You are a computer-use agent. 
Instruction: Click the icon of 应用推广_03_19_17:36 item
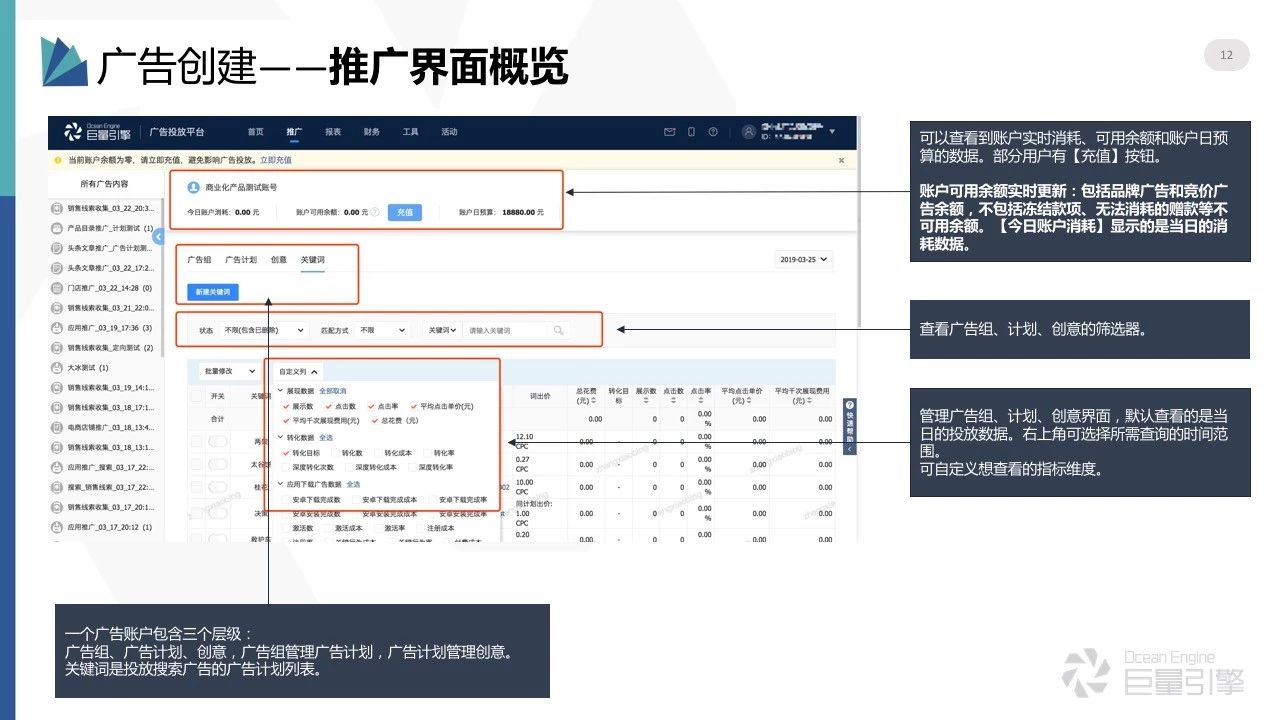coord(57,327)
